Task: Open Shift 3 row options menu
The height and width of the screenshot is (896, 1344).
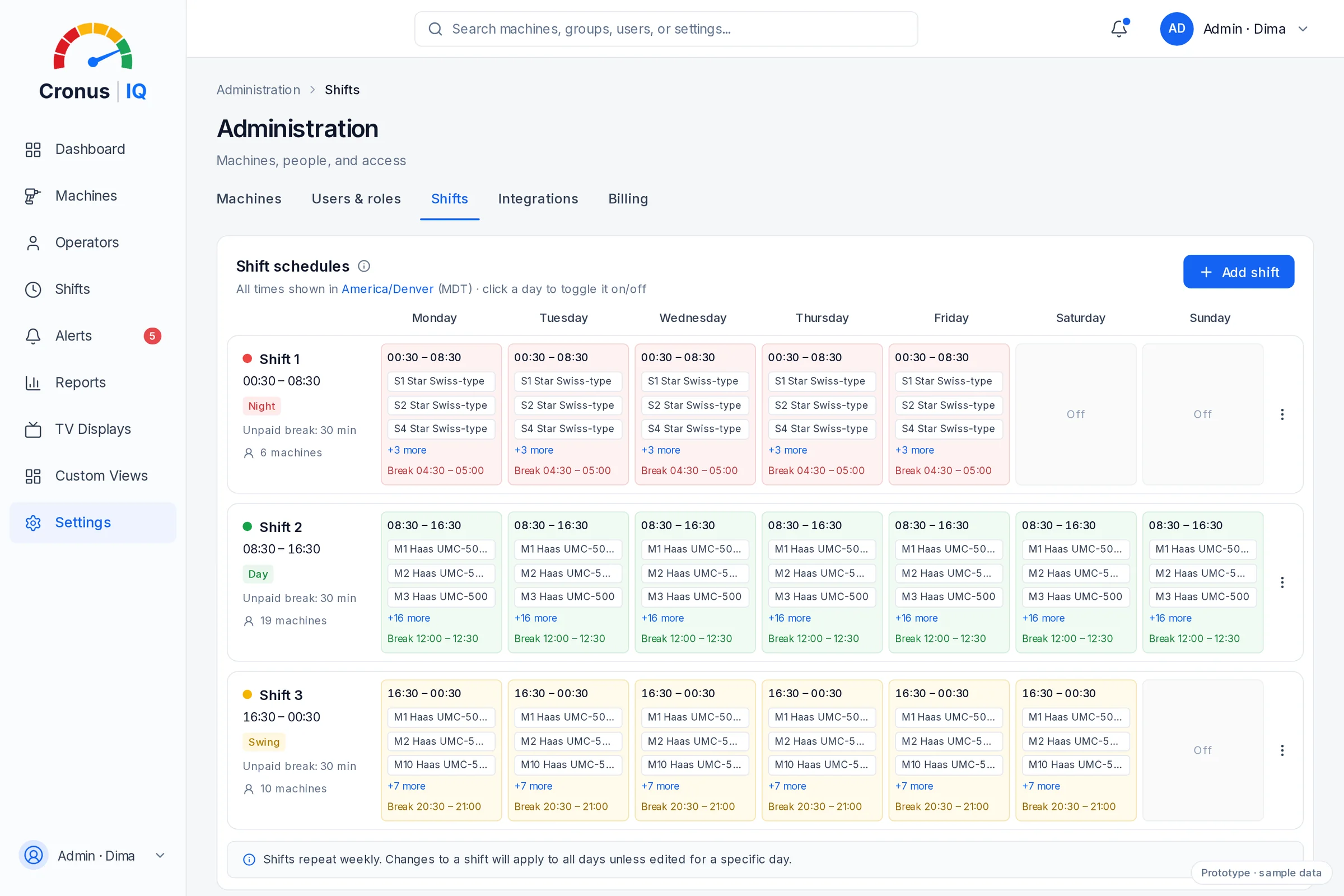Action: tap(1282, 750)
